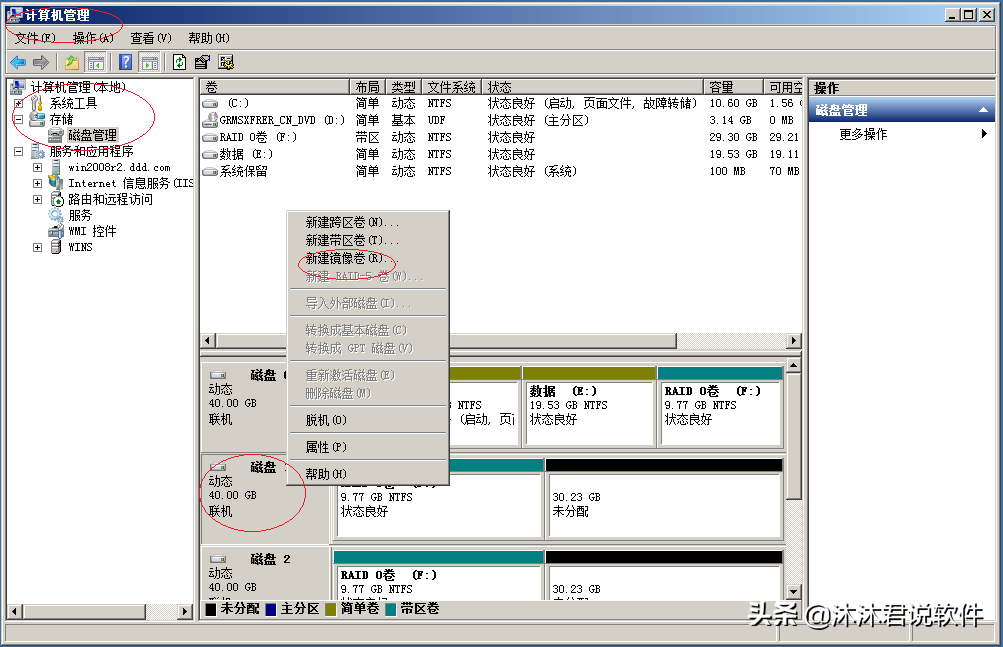The width and height of the screenshot is (1003, 647).
Task: Click the Refresh toolbar icon
Action: (180, 62)
